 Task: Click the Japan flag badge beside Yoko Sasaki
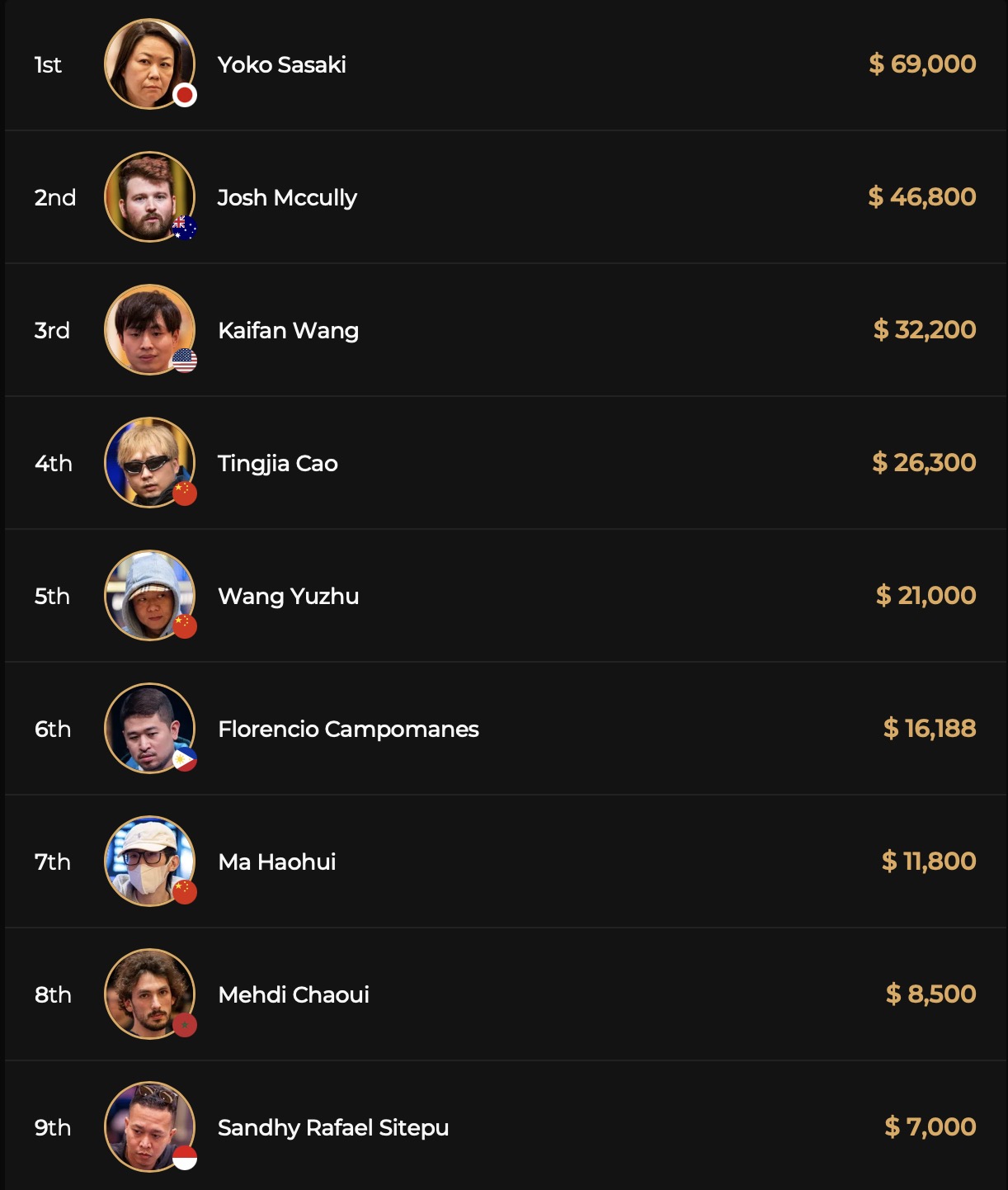coord(185,96)
